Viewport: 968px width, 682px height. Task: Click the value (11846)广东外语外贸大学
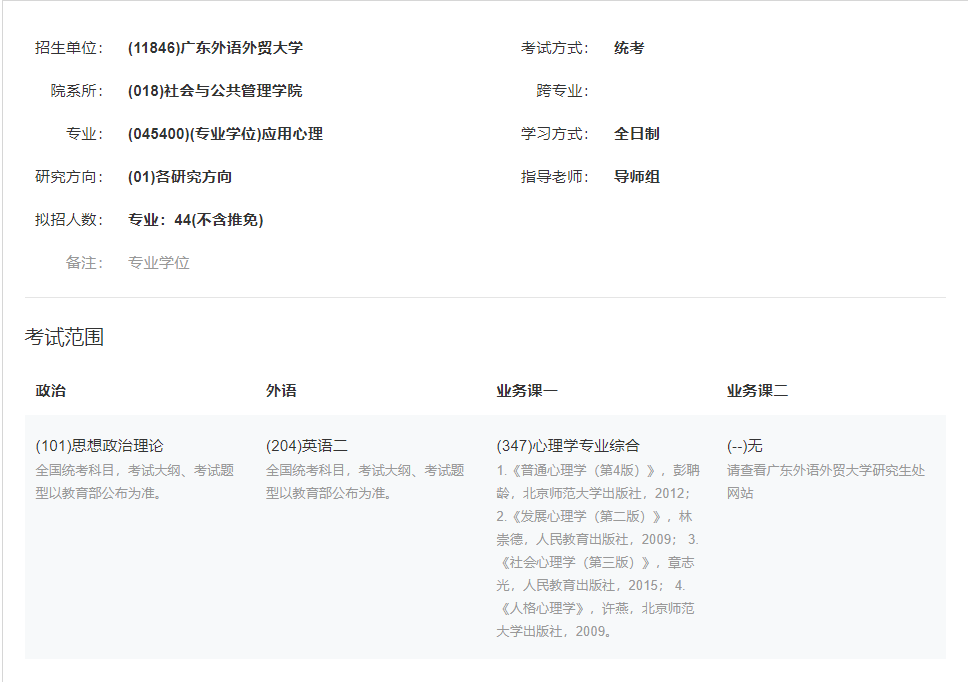pos(215,48)
